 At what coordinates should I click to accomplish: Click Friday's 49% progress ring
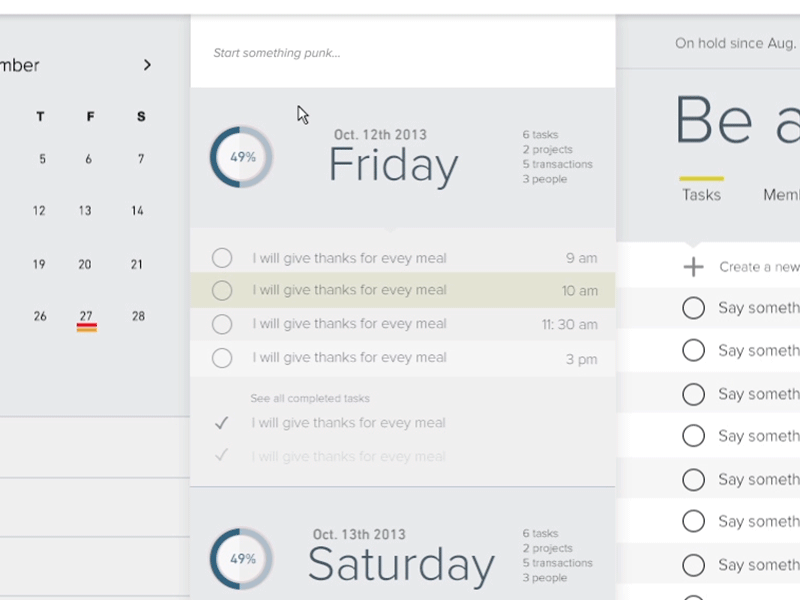[x=240, y=157]
